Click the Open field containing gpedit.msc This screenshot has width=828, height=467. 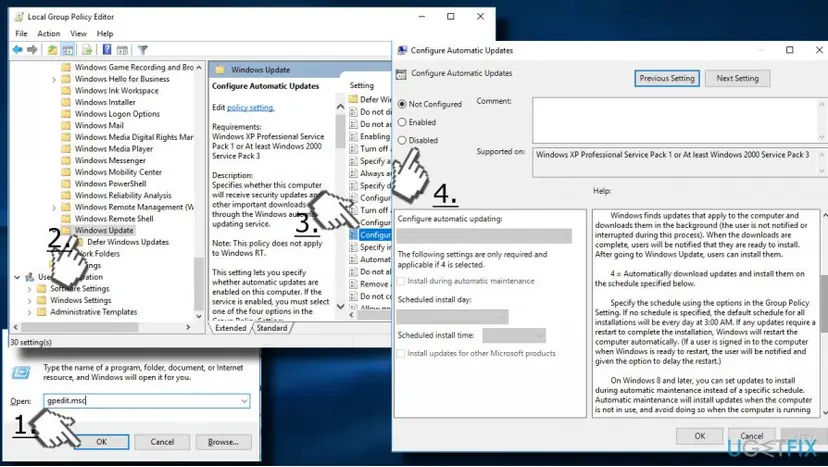point(146,401)
